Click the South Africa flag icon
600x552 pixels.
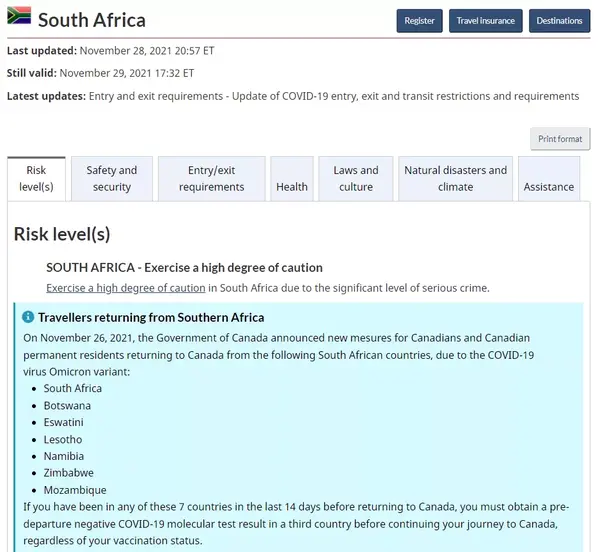[19, 17]
